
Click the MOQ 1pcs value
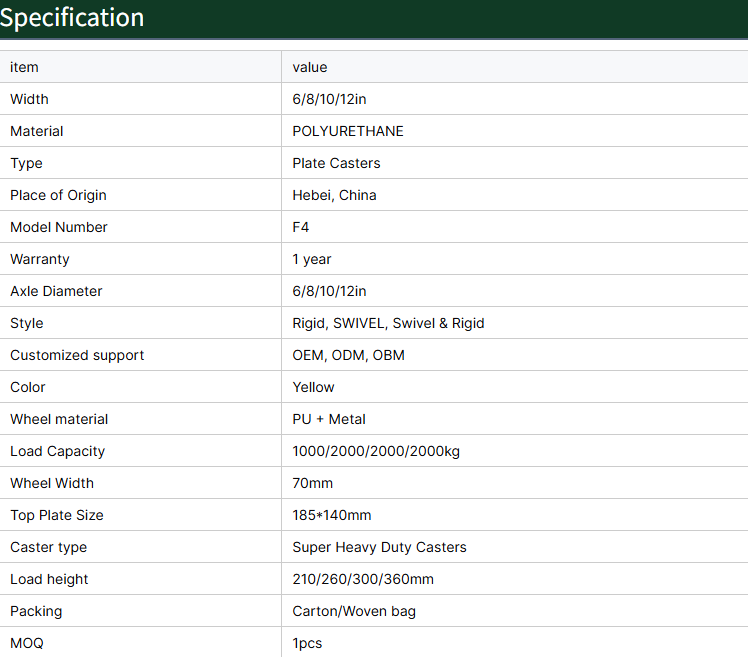tap(307, 643)
